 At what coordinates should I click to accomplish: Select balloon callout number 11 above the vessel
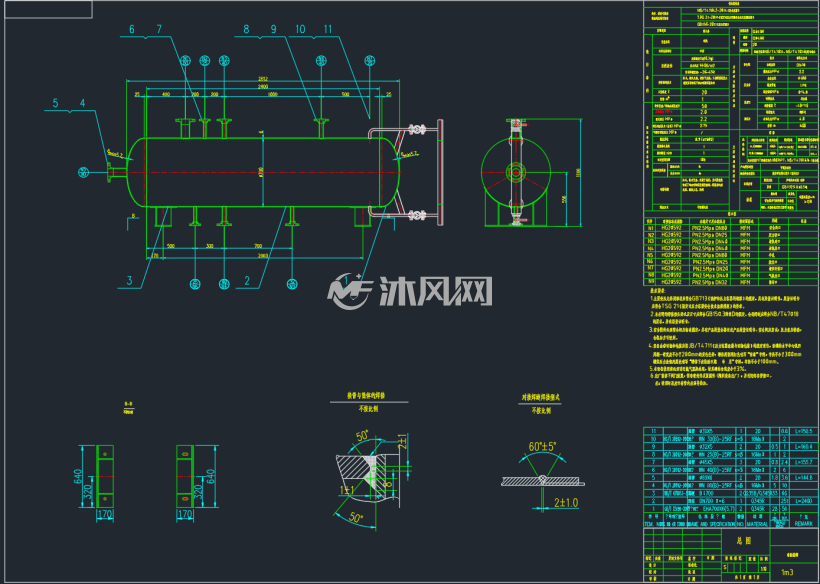328,30
